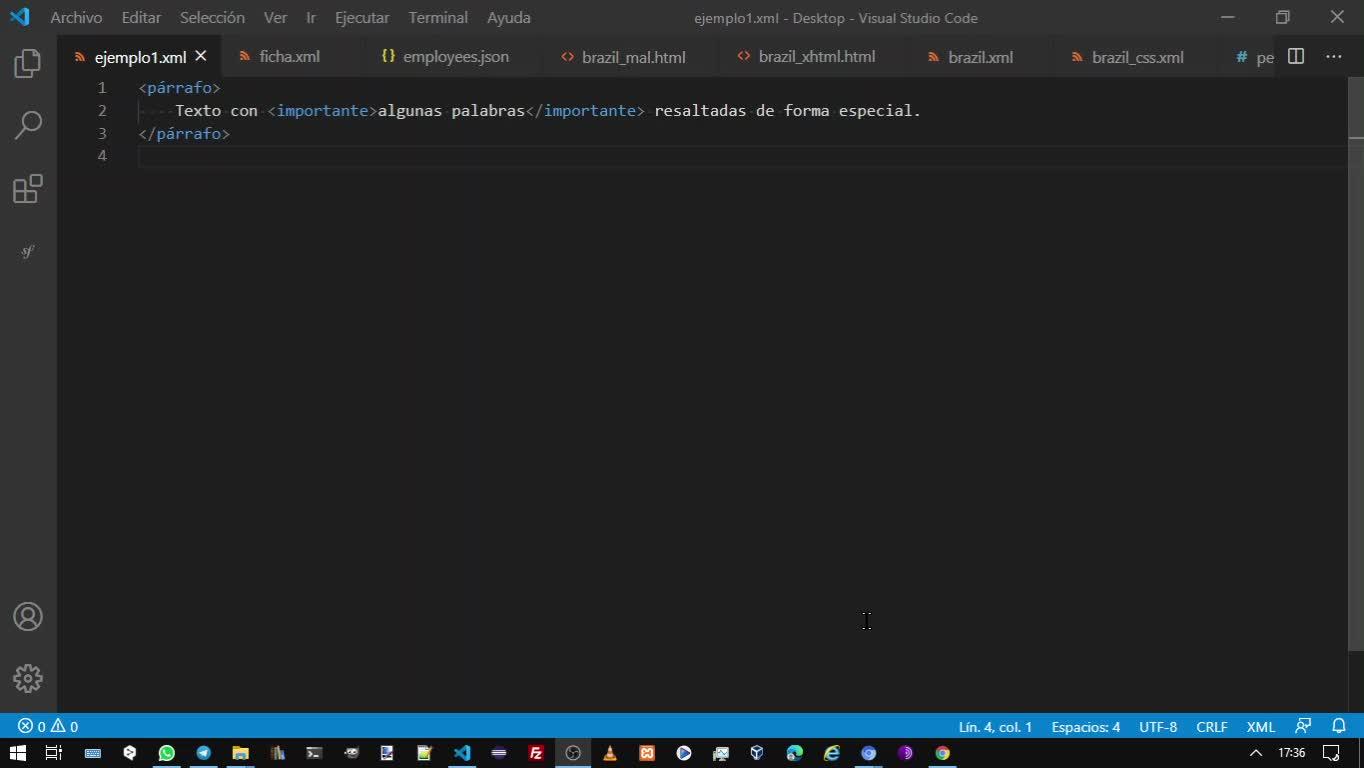Switch to the ficha.xml tab
Viewport: 1364px width, 768px height.
(x=290, y=57)
